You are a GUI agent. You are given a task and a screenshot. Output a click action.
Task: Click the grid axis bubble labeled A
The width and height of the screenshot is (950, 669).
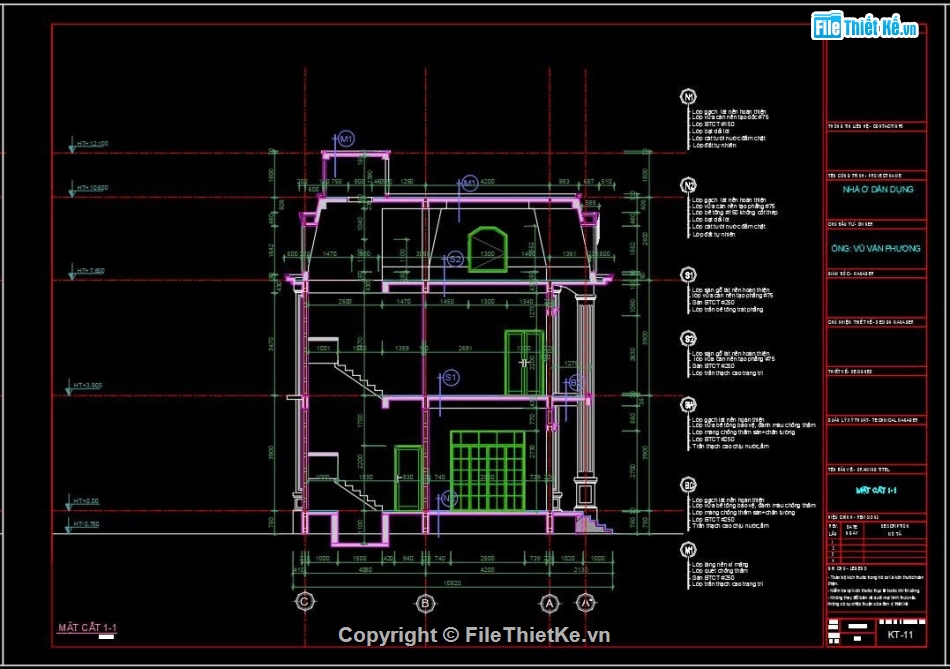pos(548,603)
